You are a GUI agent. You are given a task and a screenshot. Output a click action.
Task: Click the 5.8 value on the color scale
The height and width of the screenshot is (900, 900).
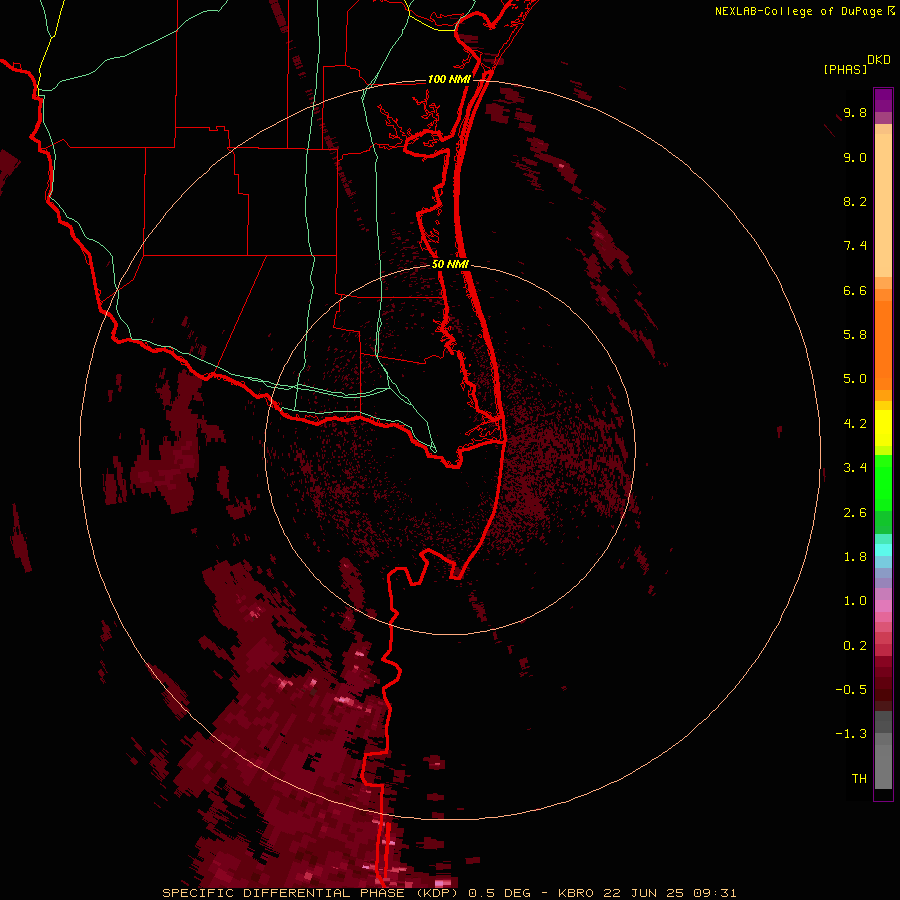pyautogui.click(x=855, y=334)
